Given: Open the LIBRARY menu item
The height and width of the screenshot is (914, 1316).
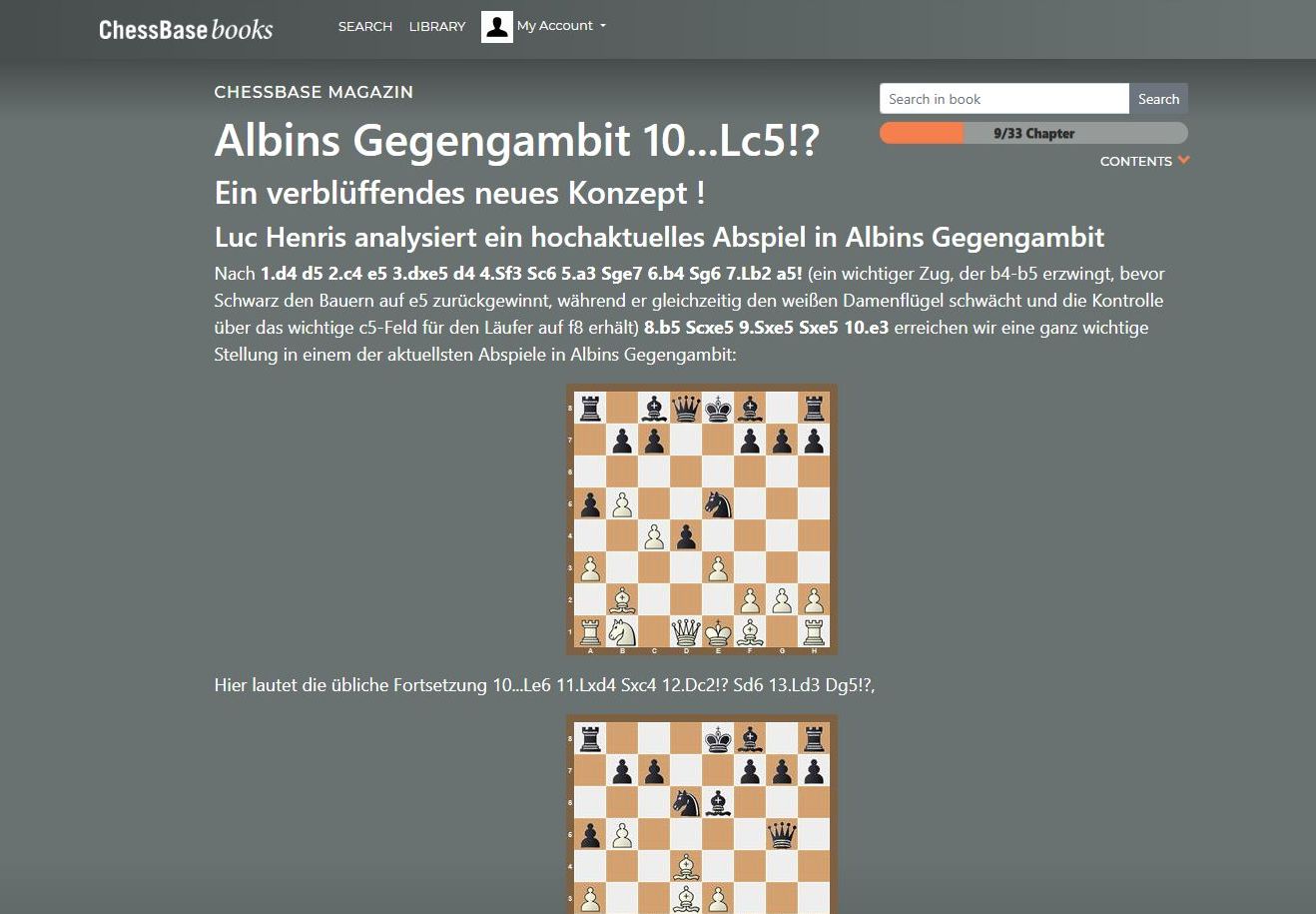Looking at the screenshot, I should click(437, 27).
